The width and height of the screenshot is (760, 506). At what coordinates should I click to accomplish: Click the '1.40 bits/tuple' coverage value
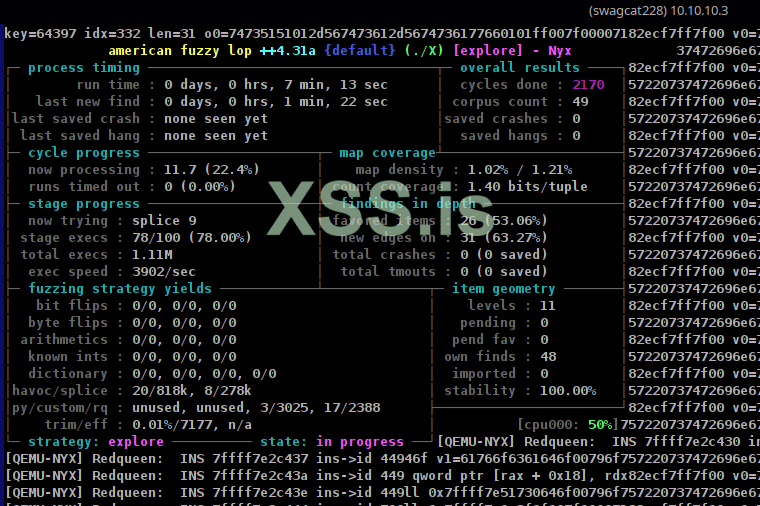(527, 187)
